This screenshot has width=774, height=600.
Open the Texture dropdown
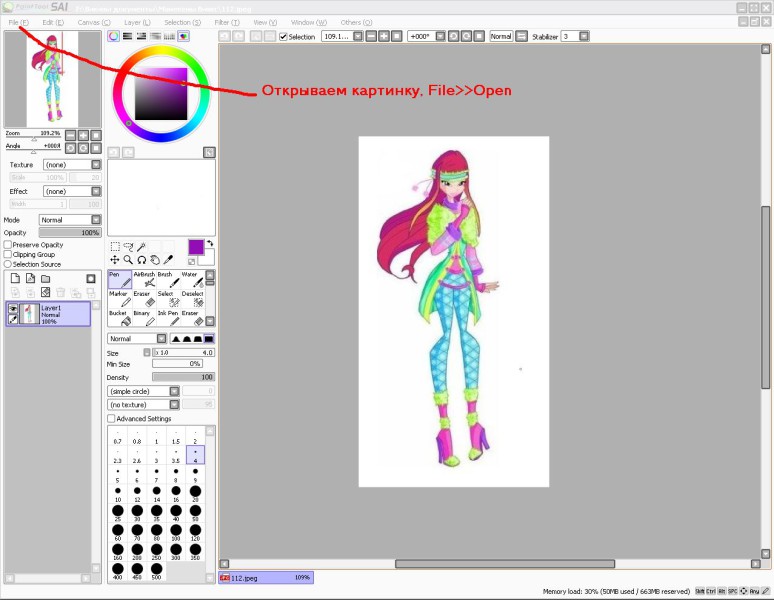(96, 165)
